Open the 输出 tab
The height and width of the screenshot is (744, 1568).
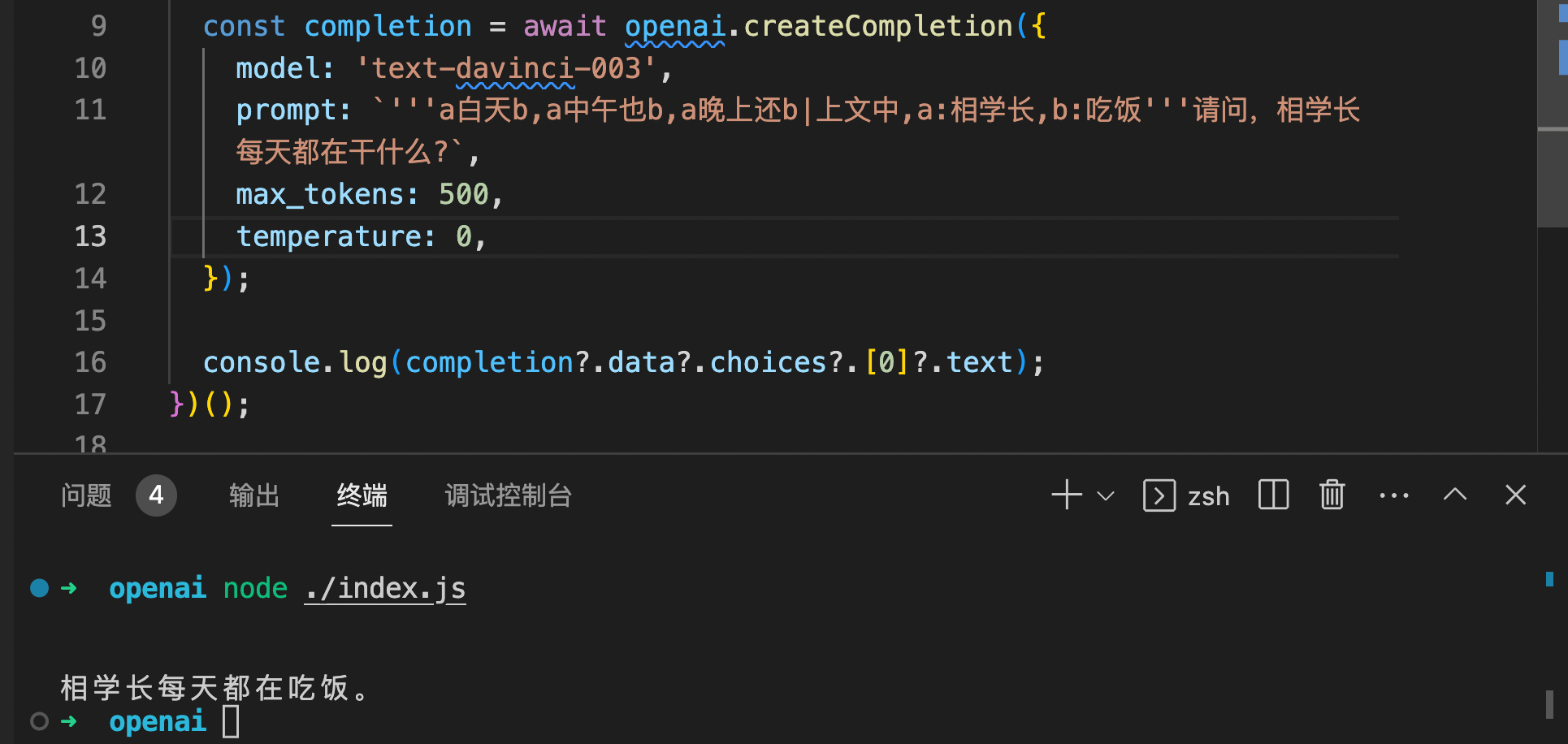254,495
